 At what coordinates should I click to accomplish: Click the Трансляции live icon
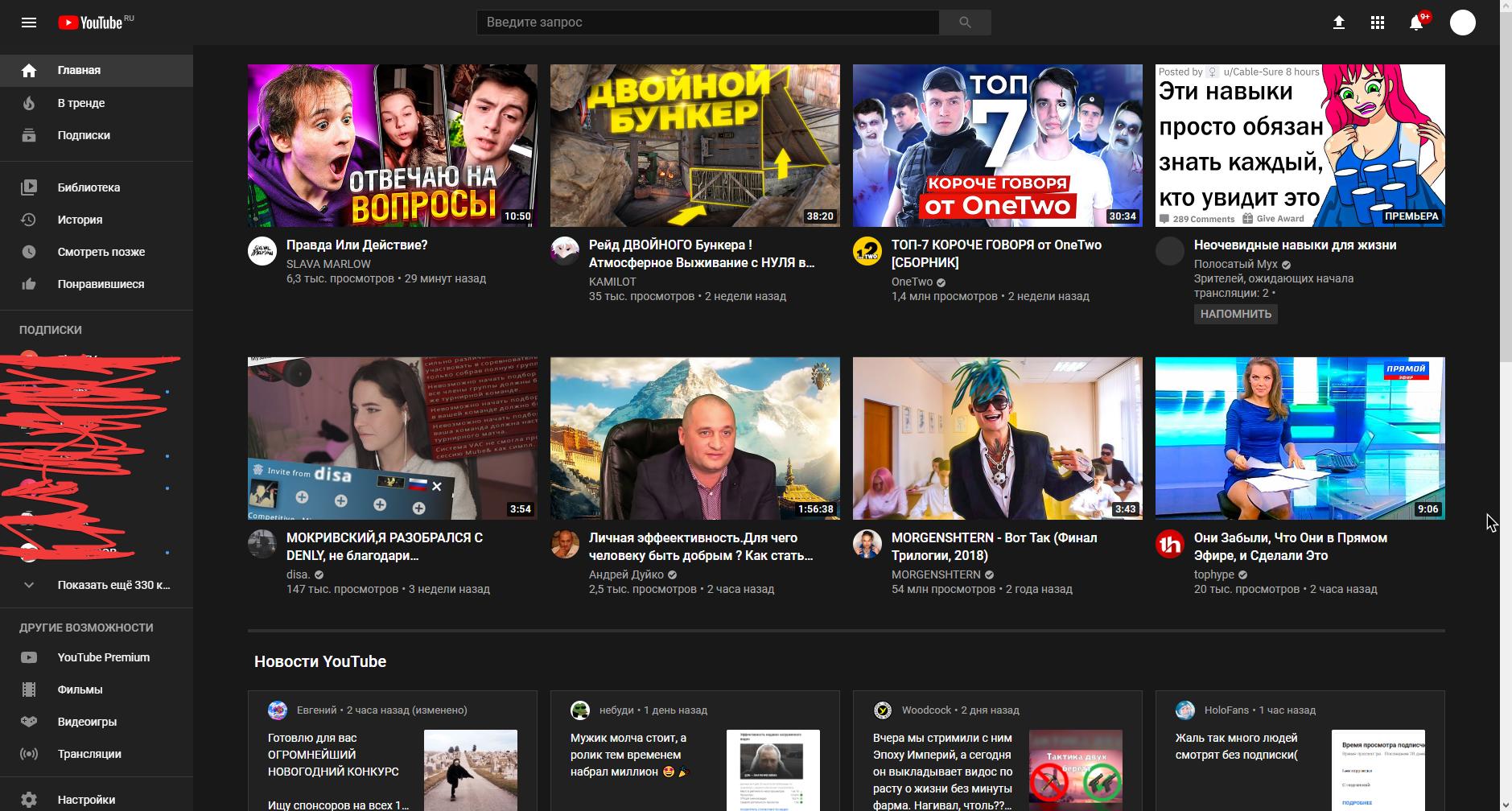tap(29, 754)
